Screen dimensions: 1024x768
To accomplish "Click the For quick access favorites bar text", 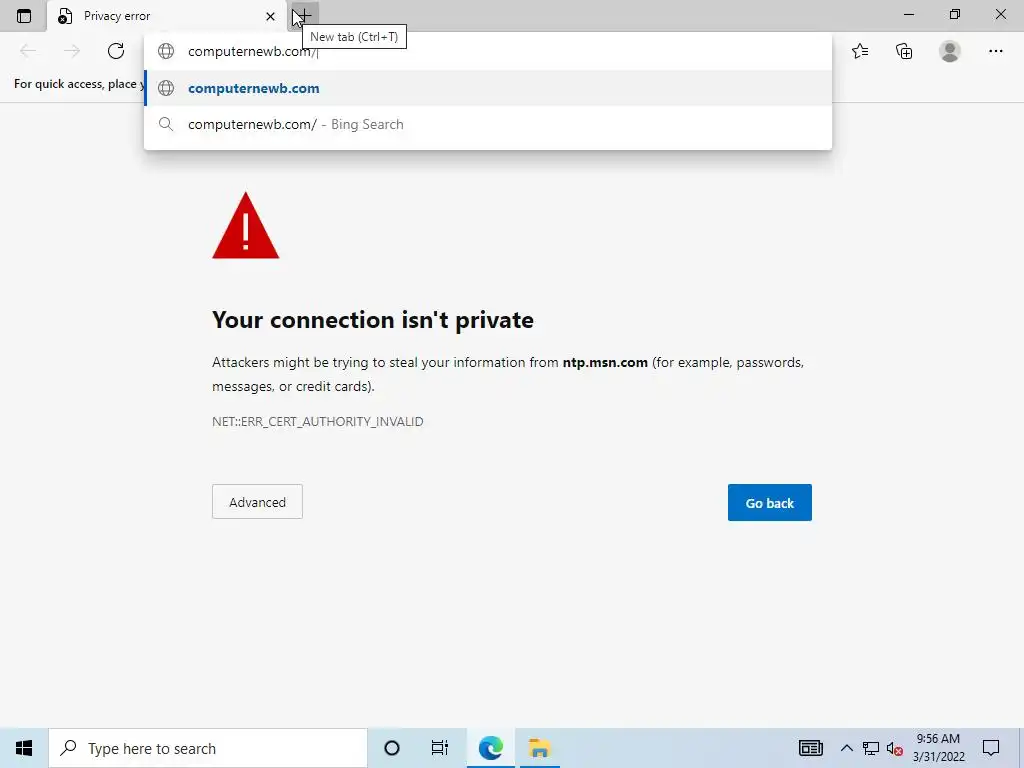I will pos(78,84).
